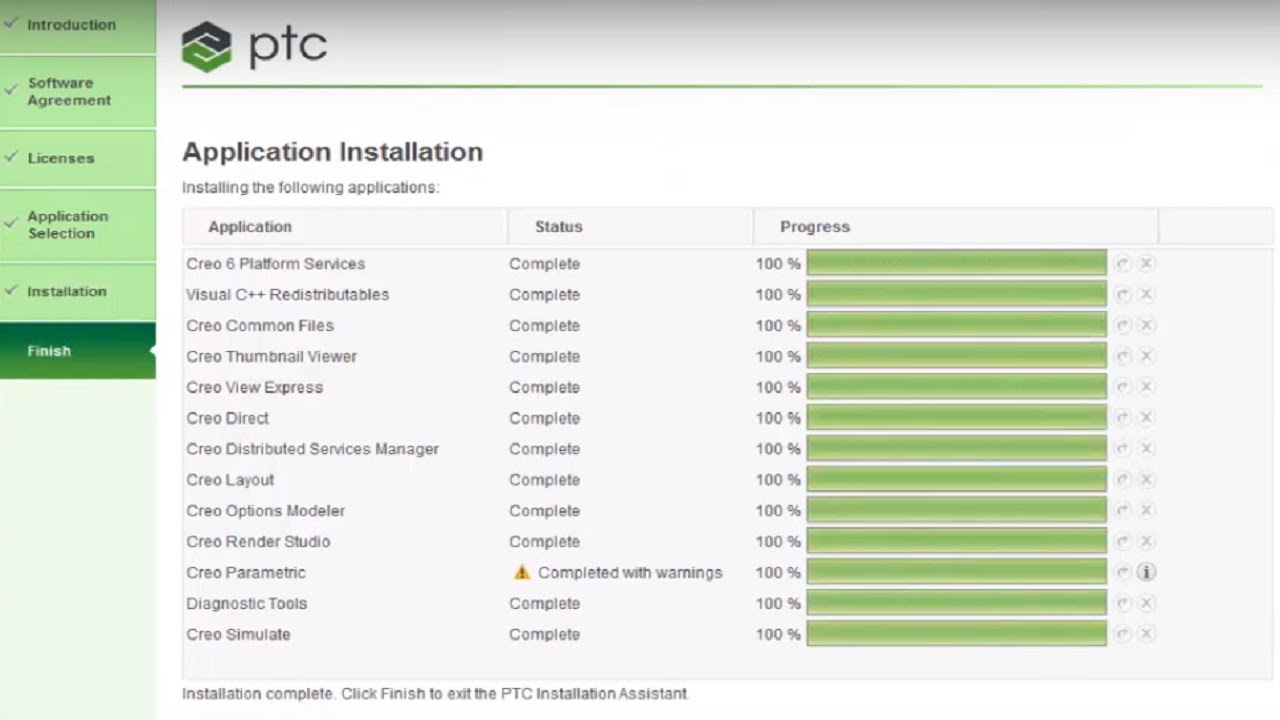Click the cancel X icon for Diagnostic Tools
The image size is (1280, 720).
[x=1147, y=604]
